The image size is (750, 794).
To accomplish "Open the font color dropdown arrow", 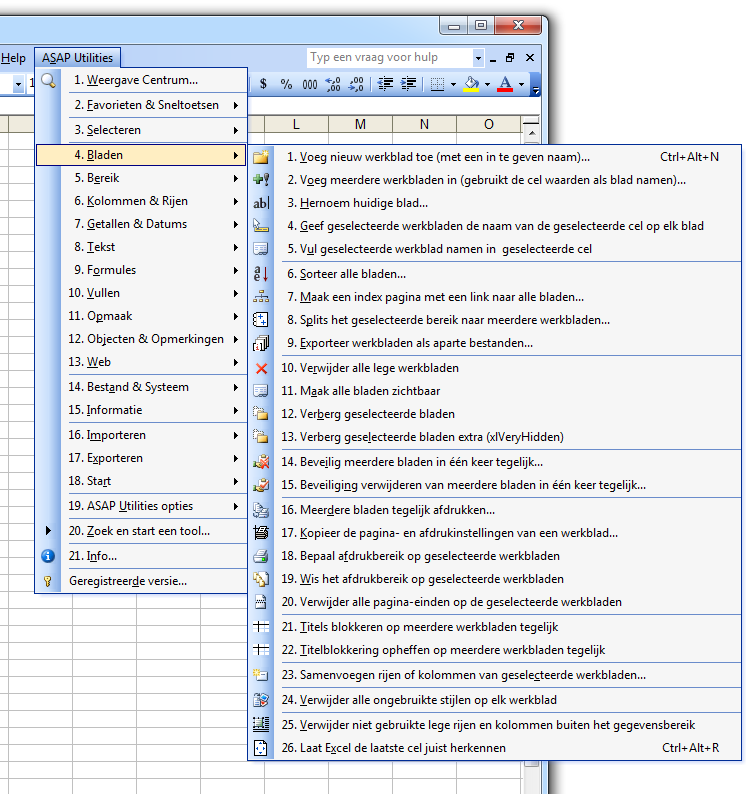I will (521, 84).
